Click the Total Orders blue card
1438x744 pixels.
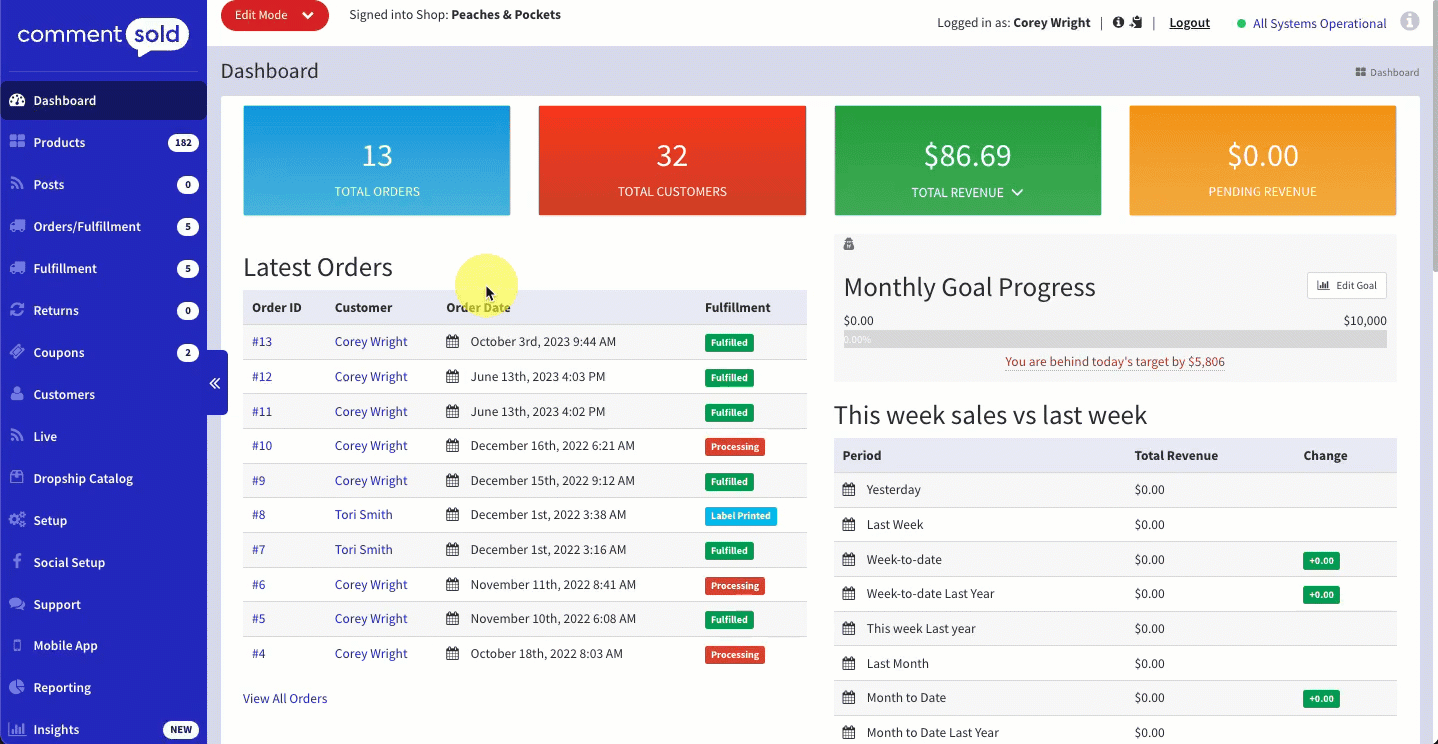tap(377, 161)
